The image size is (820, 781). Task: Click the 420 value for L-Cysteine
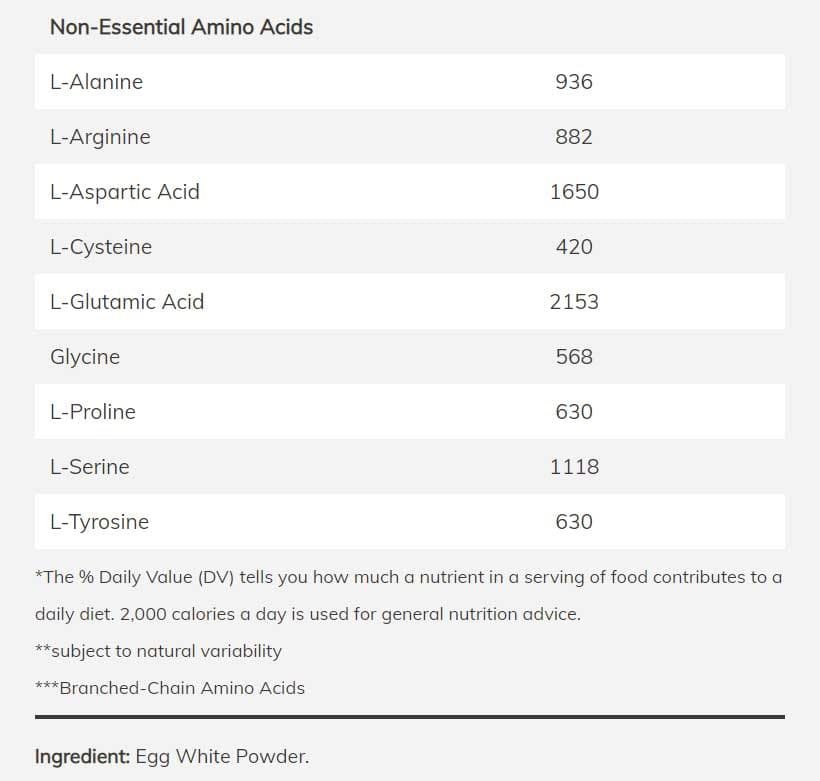point(574,247)
